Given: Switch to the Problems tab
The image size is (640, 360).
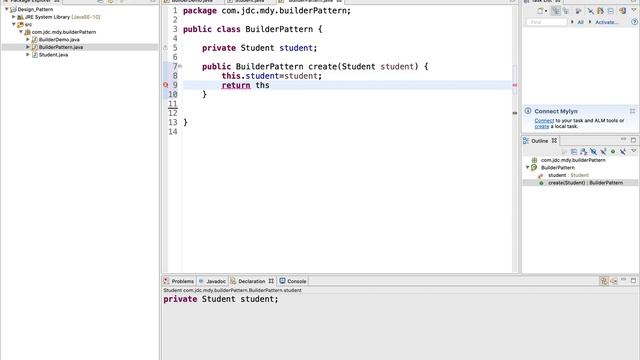Looking at the screenshot, I should (x=179, y=281).
